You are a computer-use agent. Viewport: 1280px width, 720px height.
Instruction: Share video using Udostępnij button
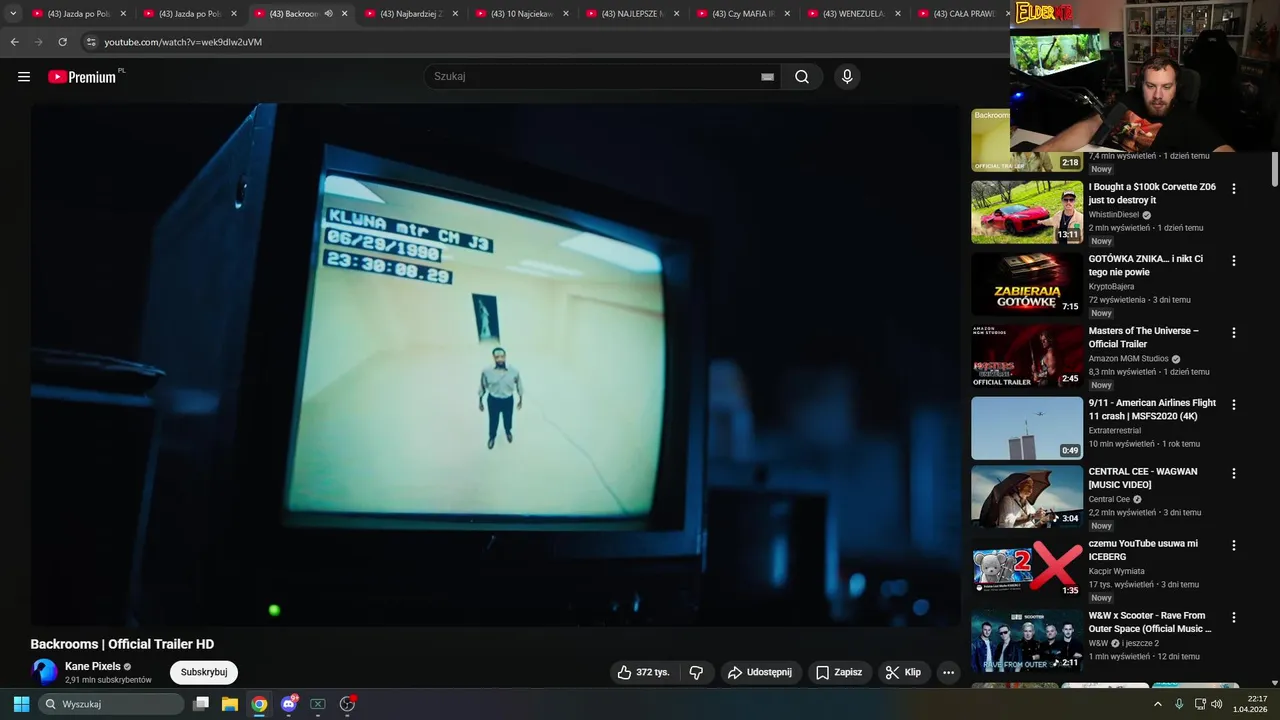click(759, 672)
